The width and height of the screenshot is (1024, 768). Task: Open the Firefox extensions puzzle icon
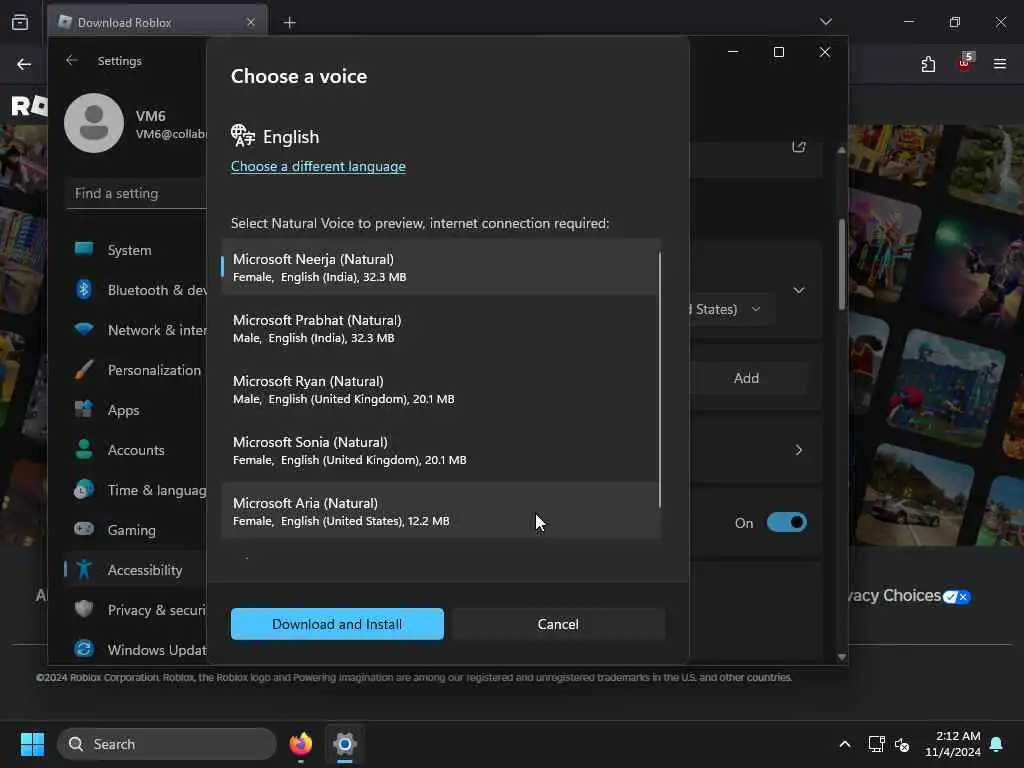tap(928, 64)
